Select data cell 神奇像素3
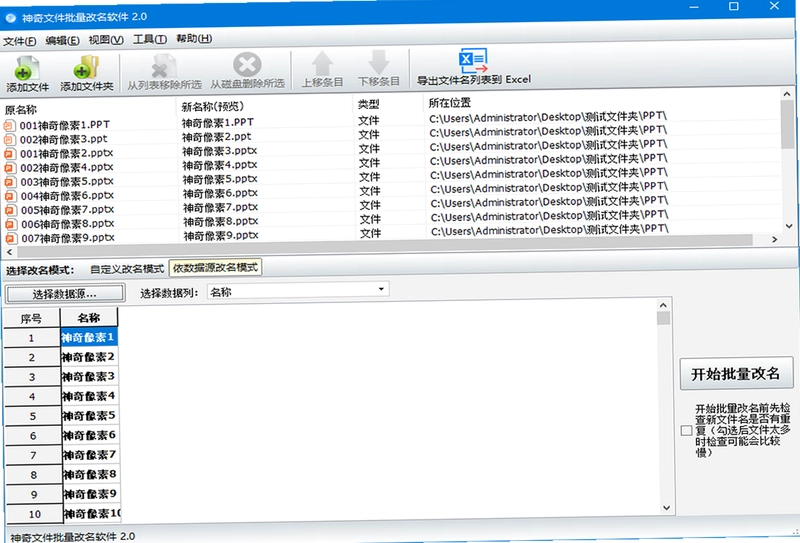The height and width of the screenshot is (543, 800). 90,377
